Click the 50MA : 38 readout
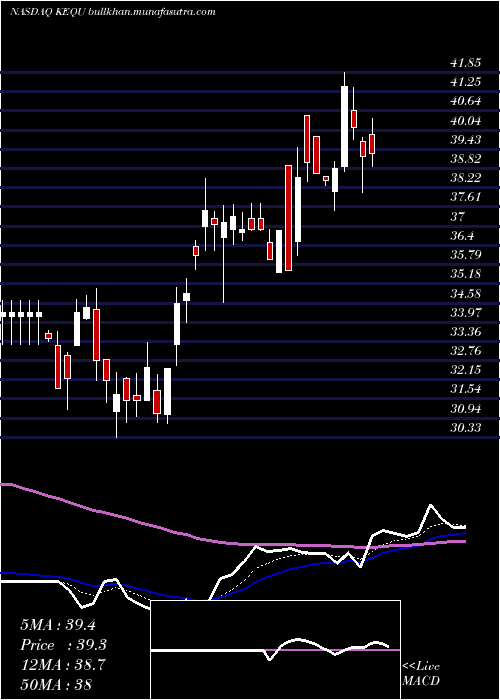 56,684
